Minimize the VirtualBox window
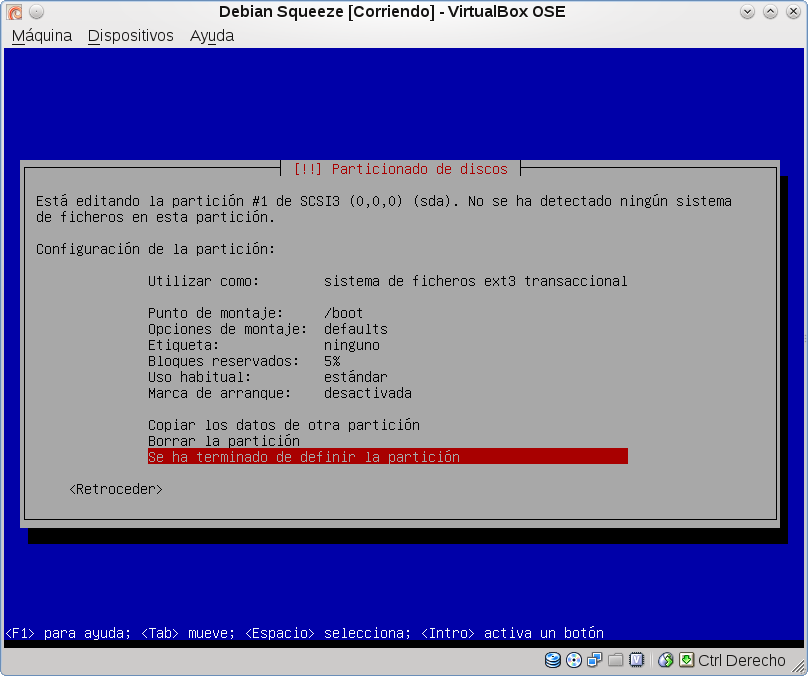Image resolution: width=808 pixels, height=676 pixels. (x=747, y=11)
